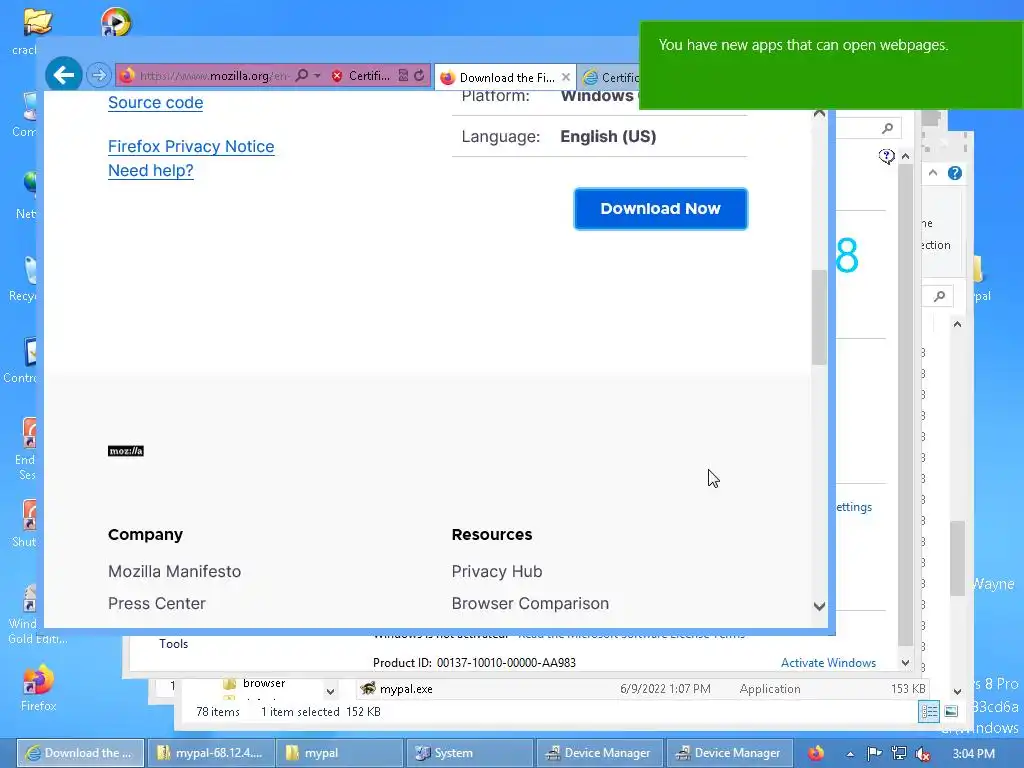
Task: Click the Firefox icon in the taskbar
Action: 816,754
